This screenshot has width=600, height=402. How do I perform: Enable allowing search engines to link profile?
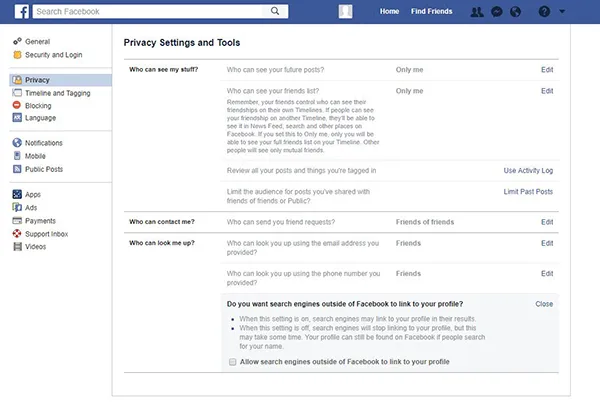click(232, 361)
